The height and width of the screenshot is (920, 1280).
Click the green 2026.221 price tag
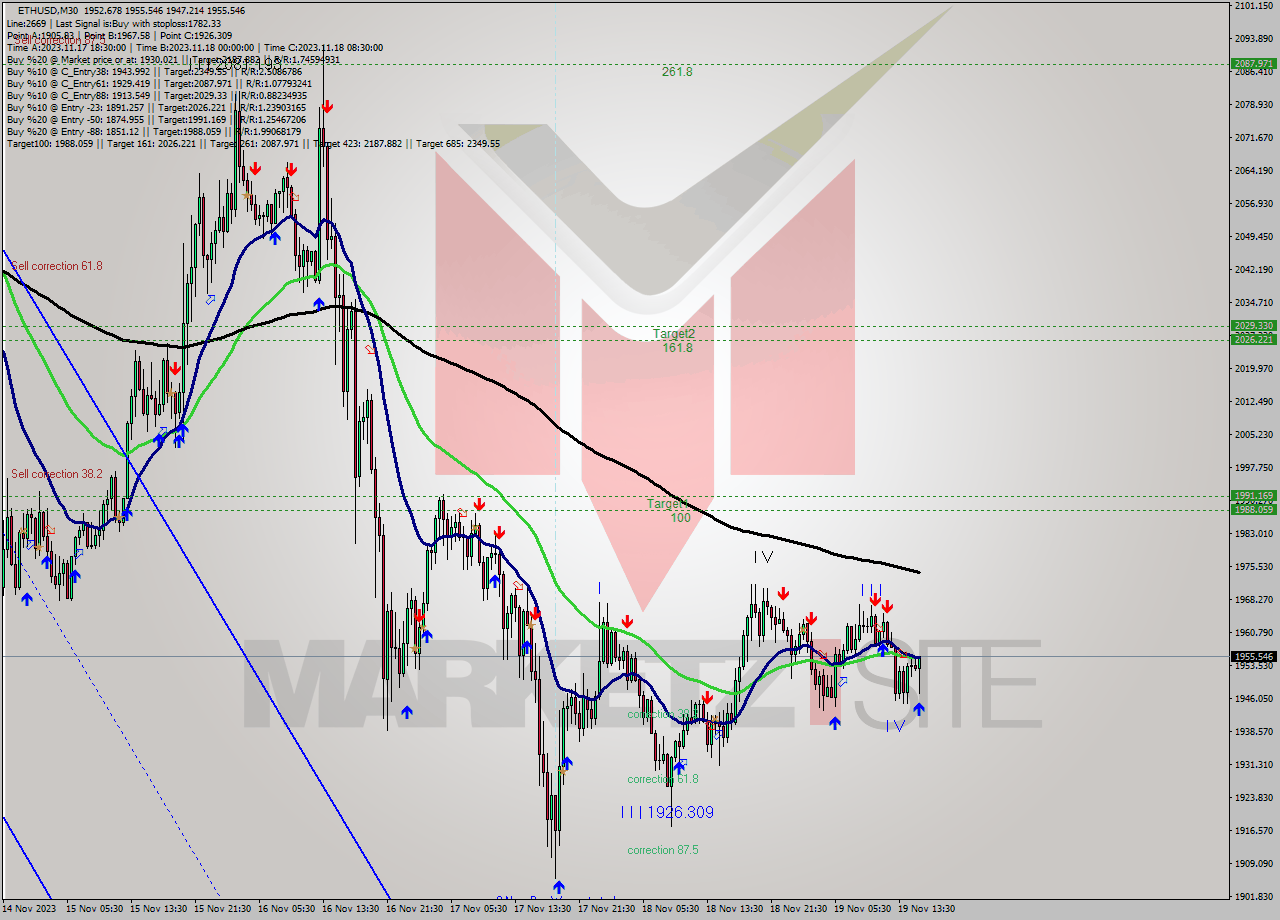point(1253,340)
